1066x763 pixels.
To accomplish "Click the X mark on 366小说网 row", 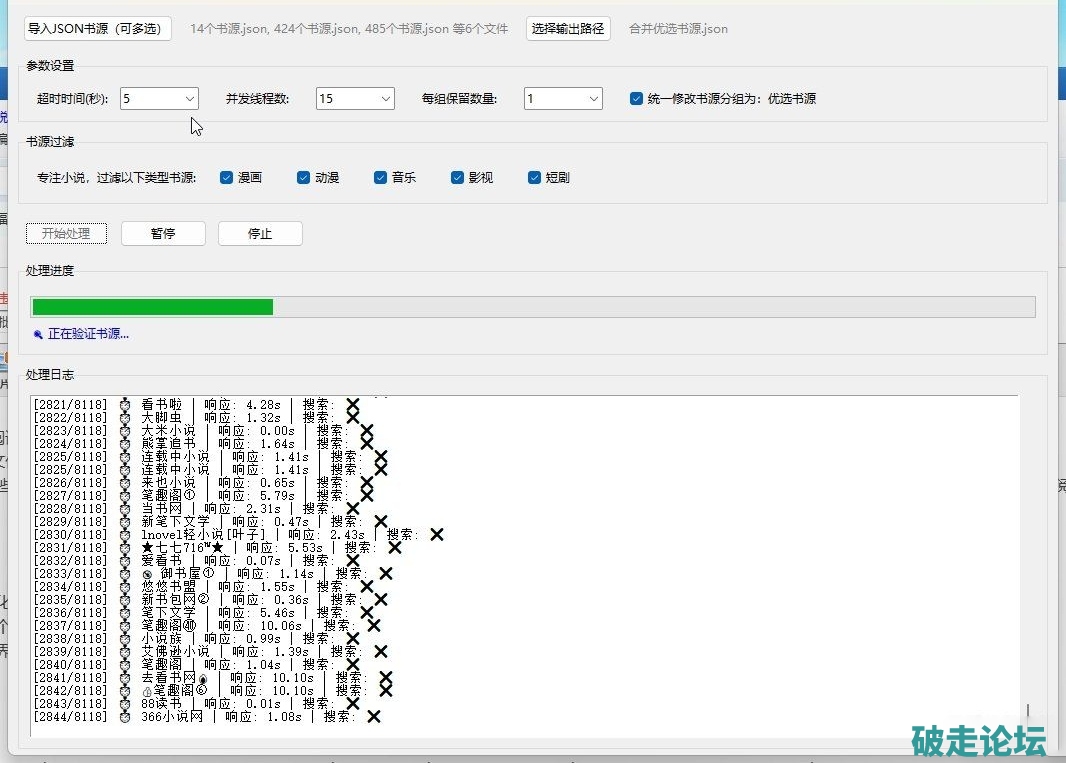I will (373, 716).
